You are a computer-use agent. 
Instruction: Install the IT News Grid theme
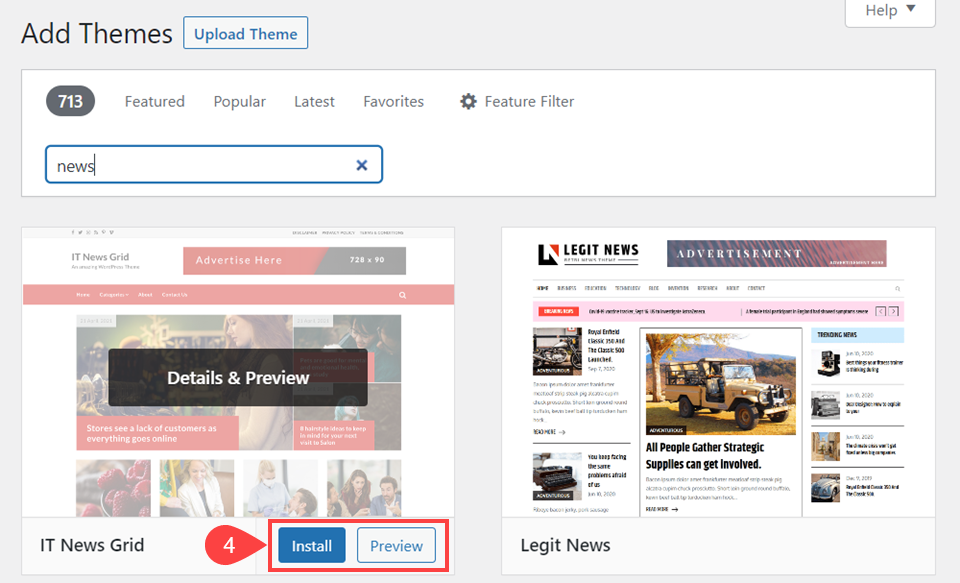[x=311, y=546]
